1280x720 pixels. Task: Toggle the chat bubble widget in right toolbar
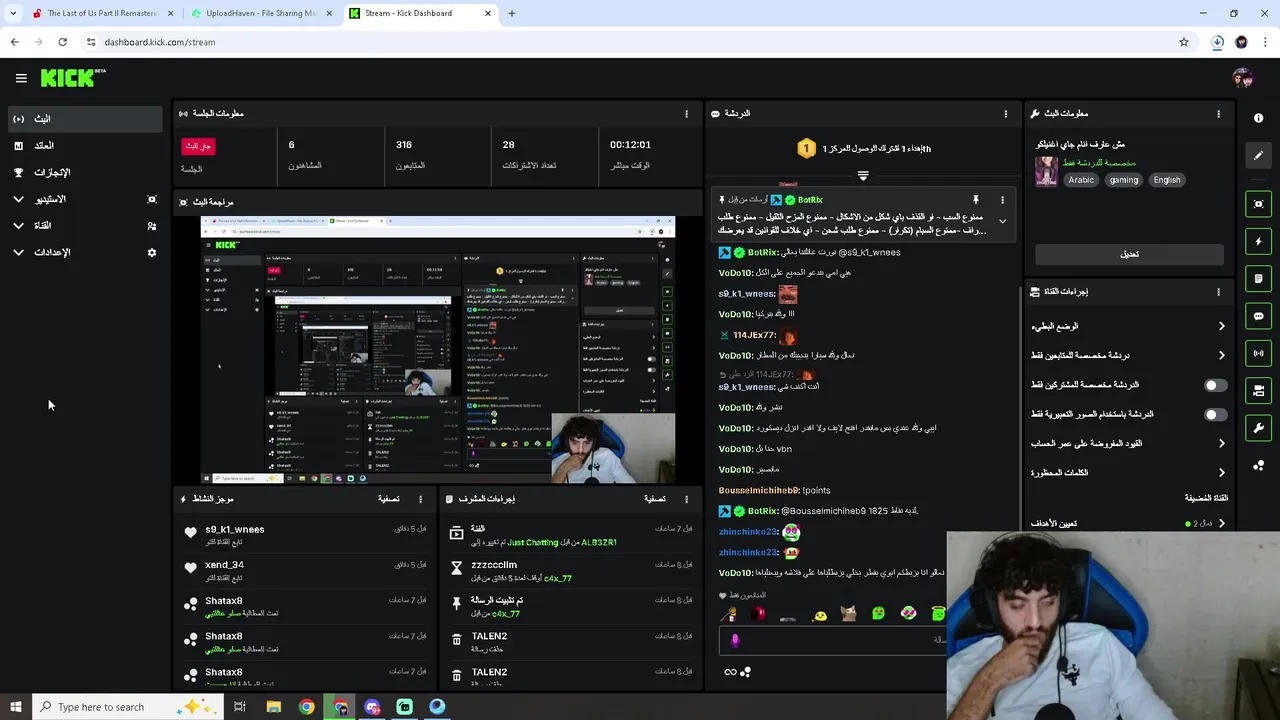pyautogui.click(x=1258, y=316)
